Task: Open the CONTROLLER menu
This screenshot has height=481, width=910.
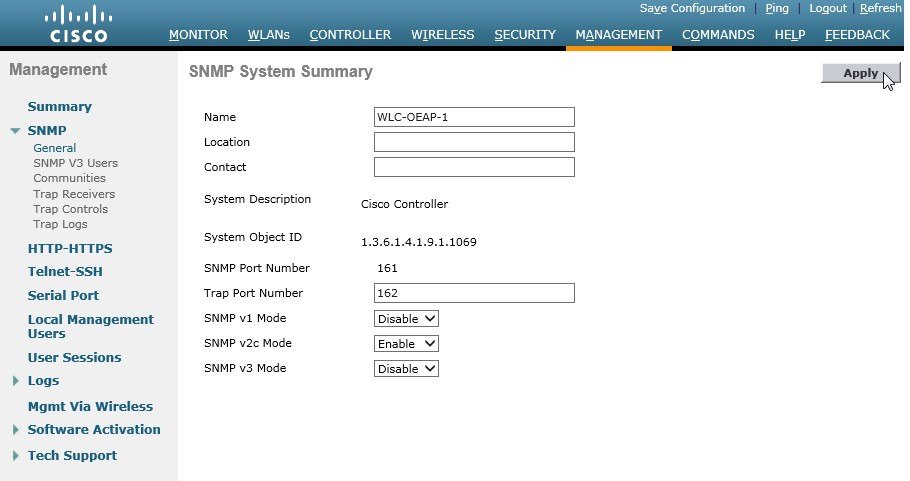Action: click(351, 35)
